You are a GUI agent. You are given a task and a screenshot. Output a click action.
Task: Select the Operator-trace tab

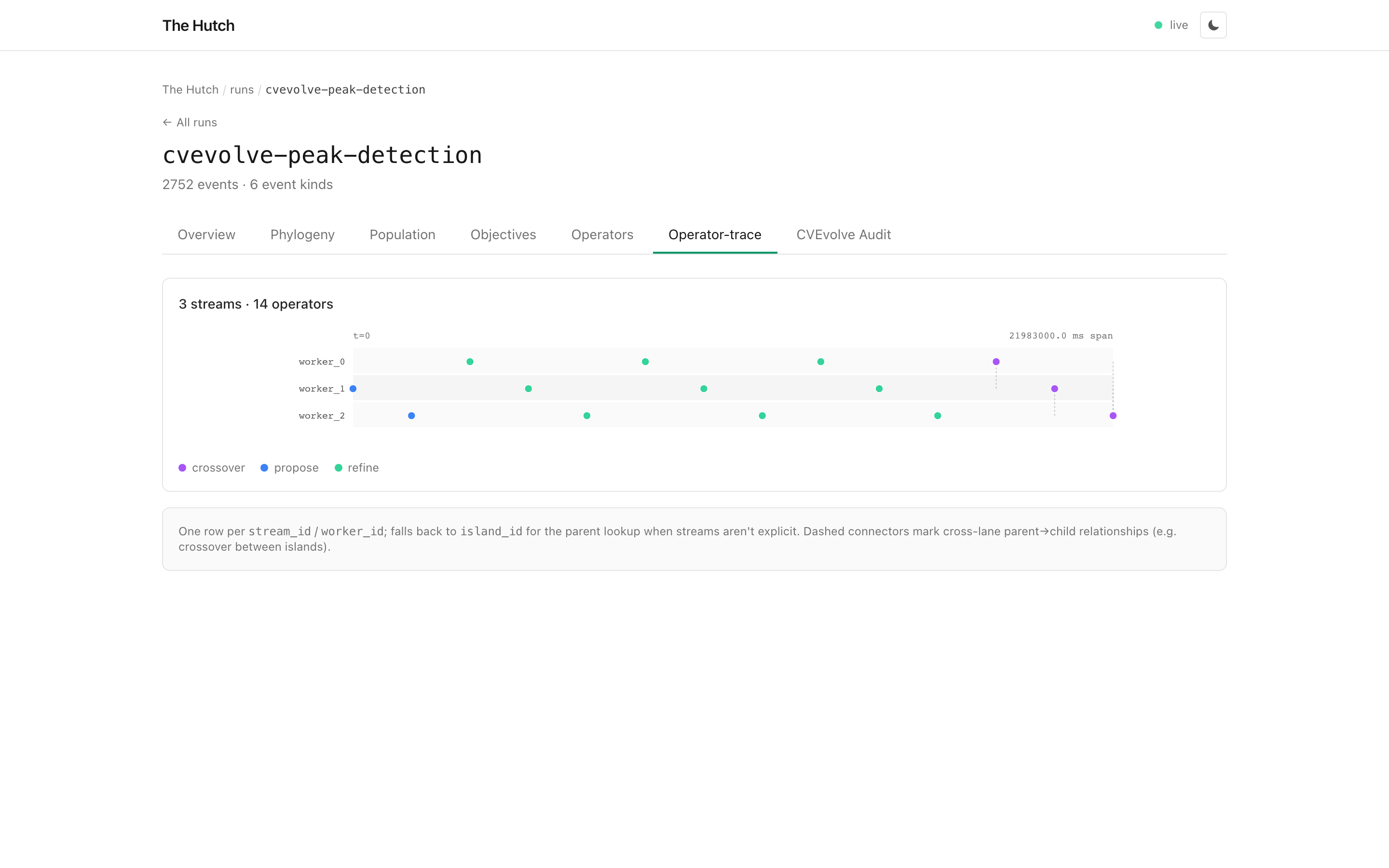coord(715,235)
